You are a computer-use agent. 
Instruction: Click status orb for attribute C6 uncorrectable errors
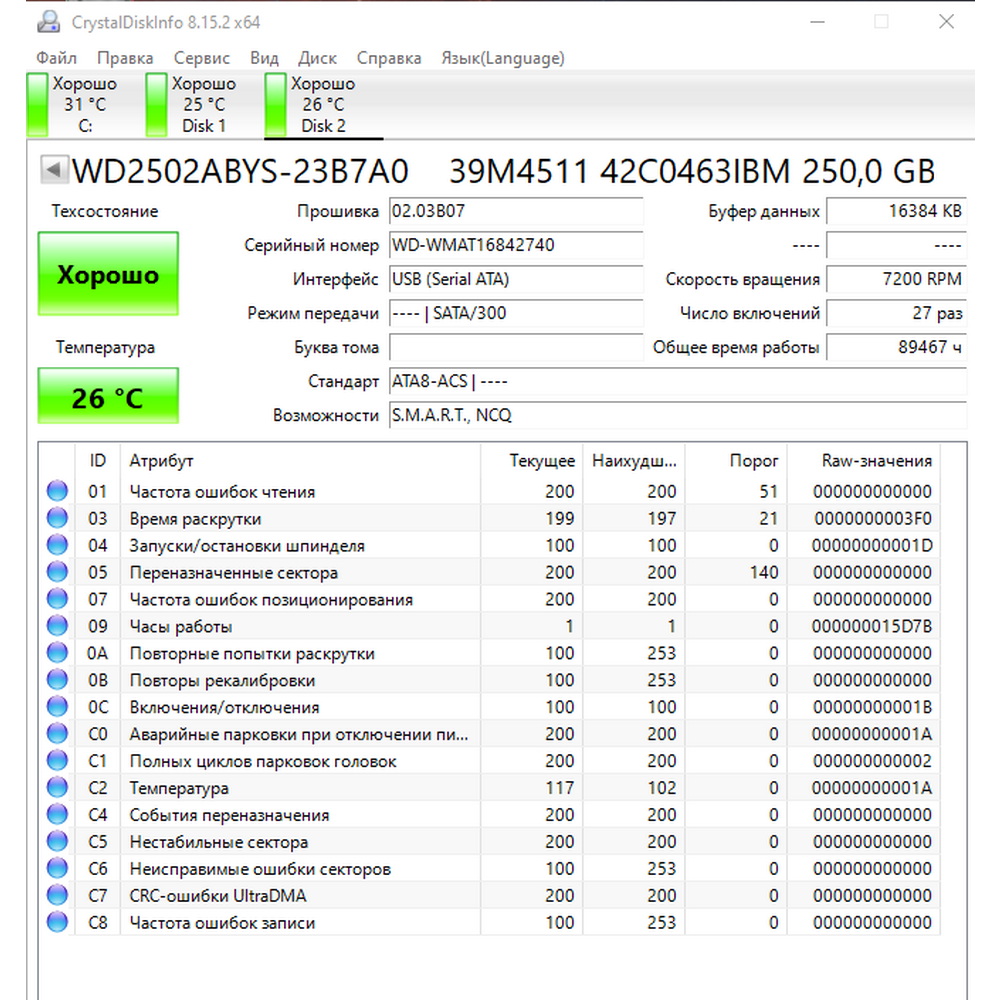click(57, 868)
